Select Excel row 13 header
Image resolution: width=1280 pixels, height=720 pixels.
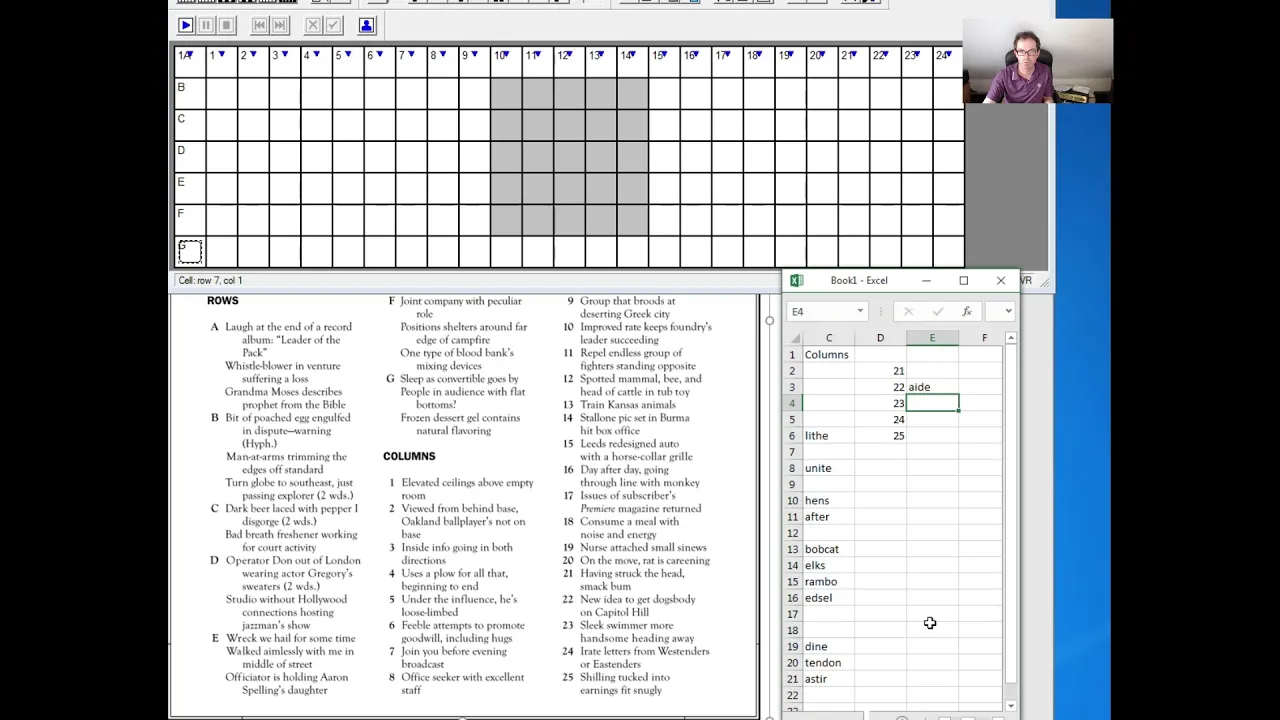coord(792,549)
